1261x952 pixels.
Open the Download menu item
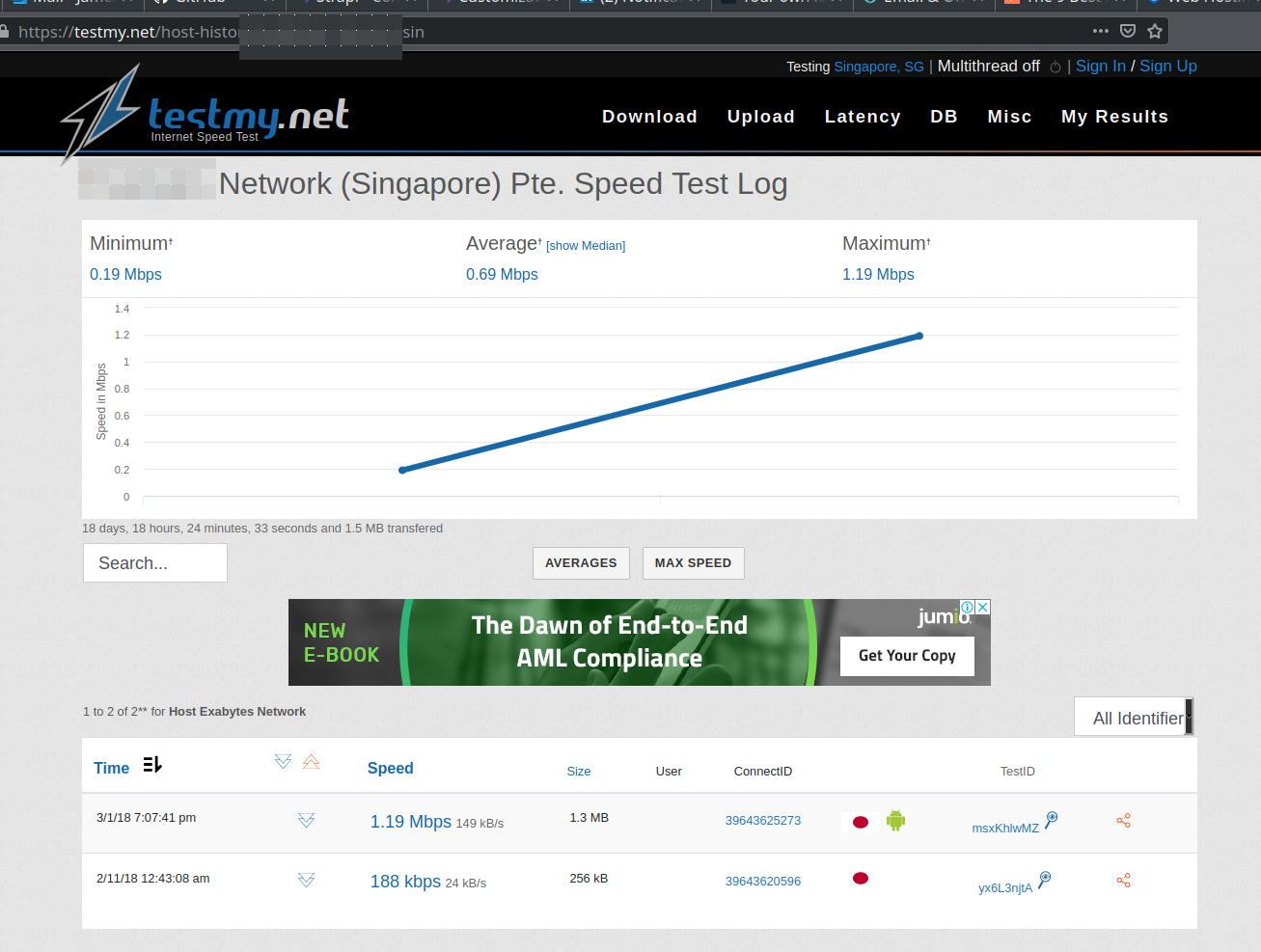[x=649, y=117]
